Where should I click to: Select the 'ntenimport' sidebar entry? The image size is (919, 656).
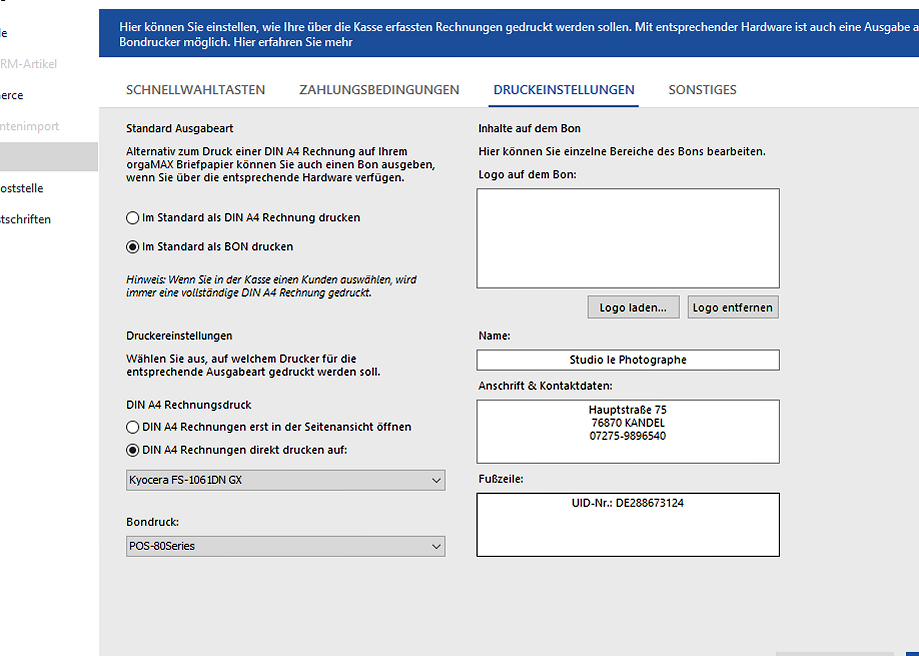(x=29, y=126)
